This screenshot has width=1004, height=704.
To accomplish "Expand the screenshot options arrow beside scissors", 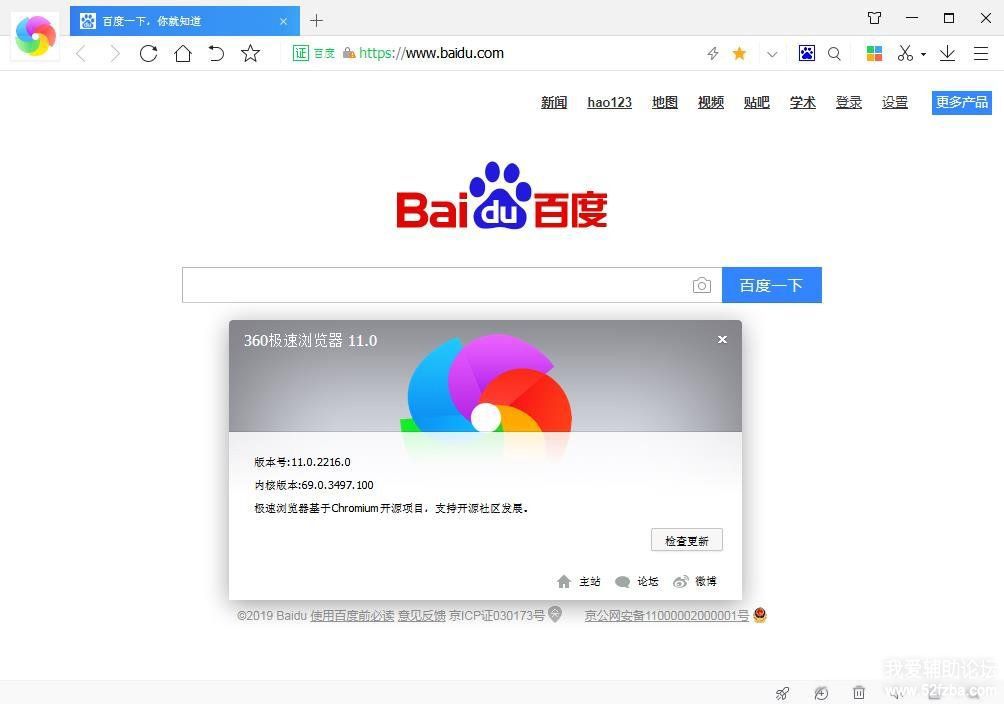I will 923,54.
